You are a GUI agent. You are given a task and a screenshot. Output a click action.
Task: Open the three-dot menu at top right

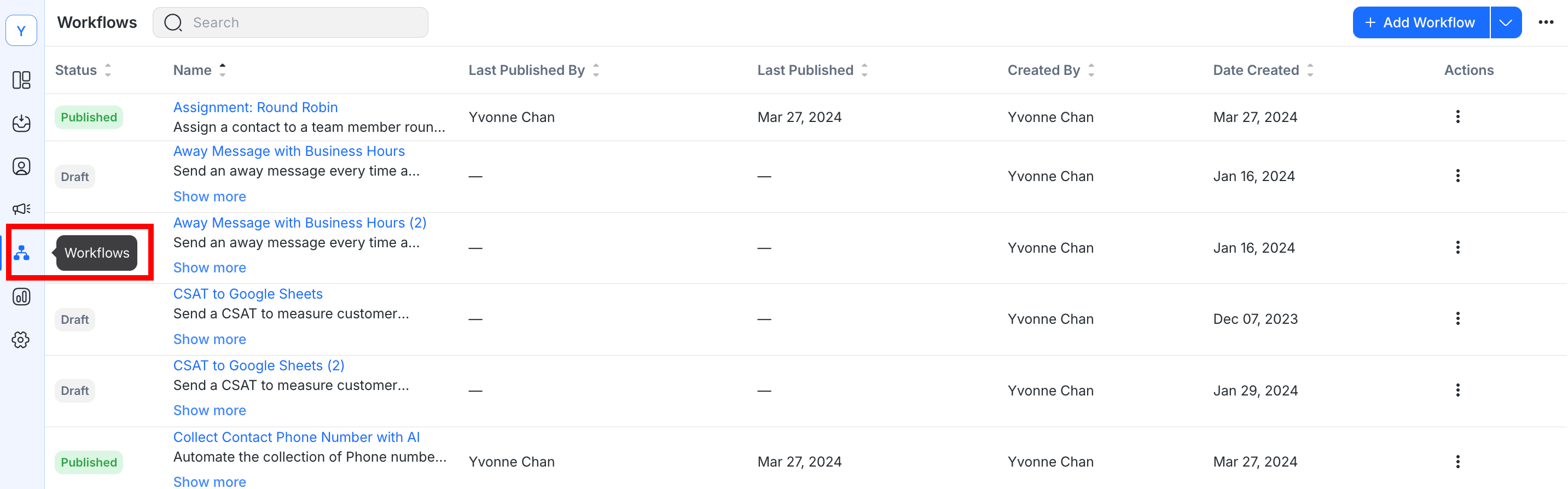pyautogui.click(x=1546, y=22)
